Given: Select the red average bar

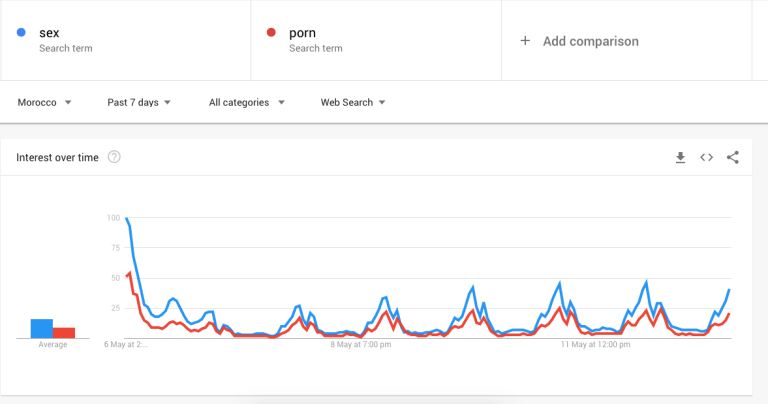Looking at the screenshot, I should [x=64, y=333].
